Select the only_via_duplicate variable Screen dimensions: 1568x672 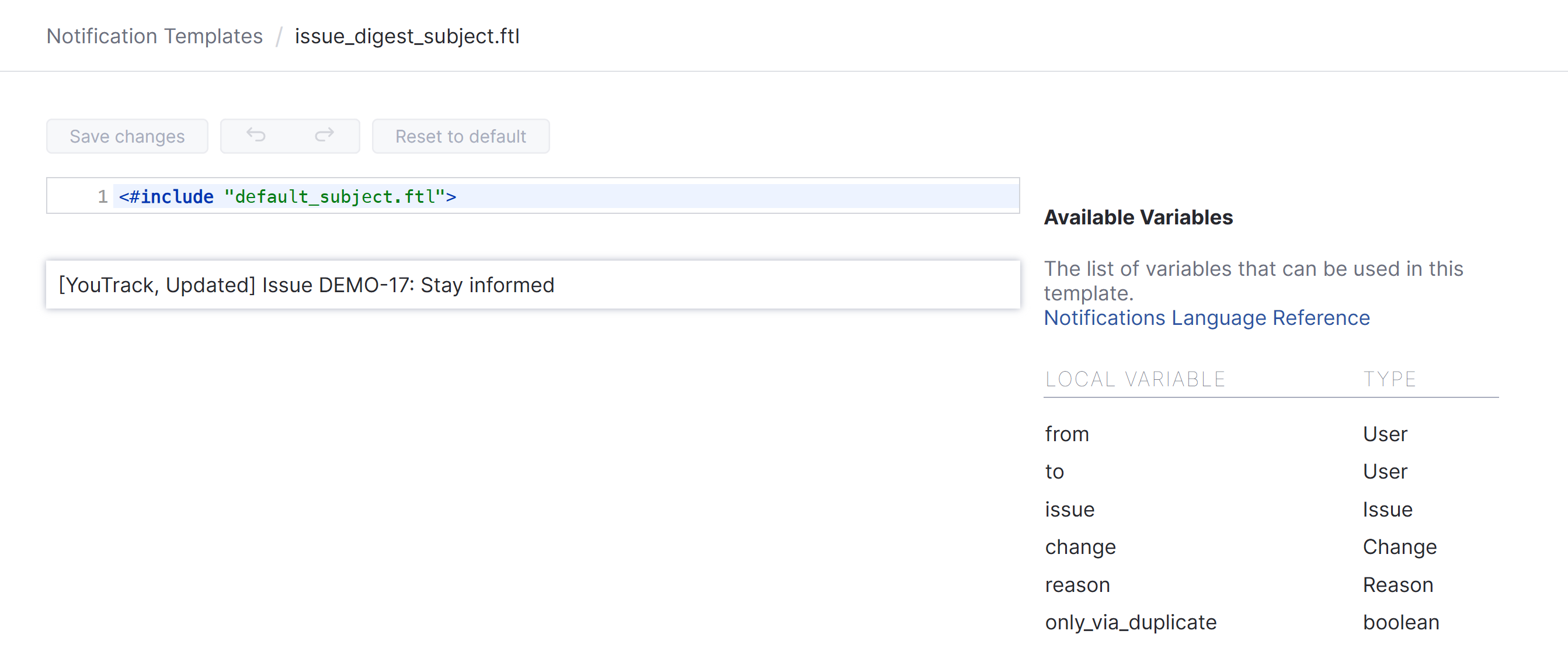pos(1131,622)
